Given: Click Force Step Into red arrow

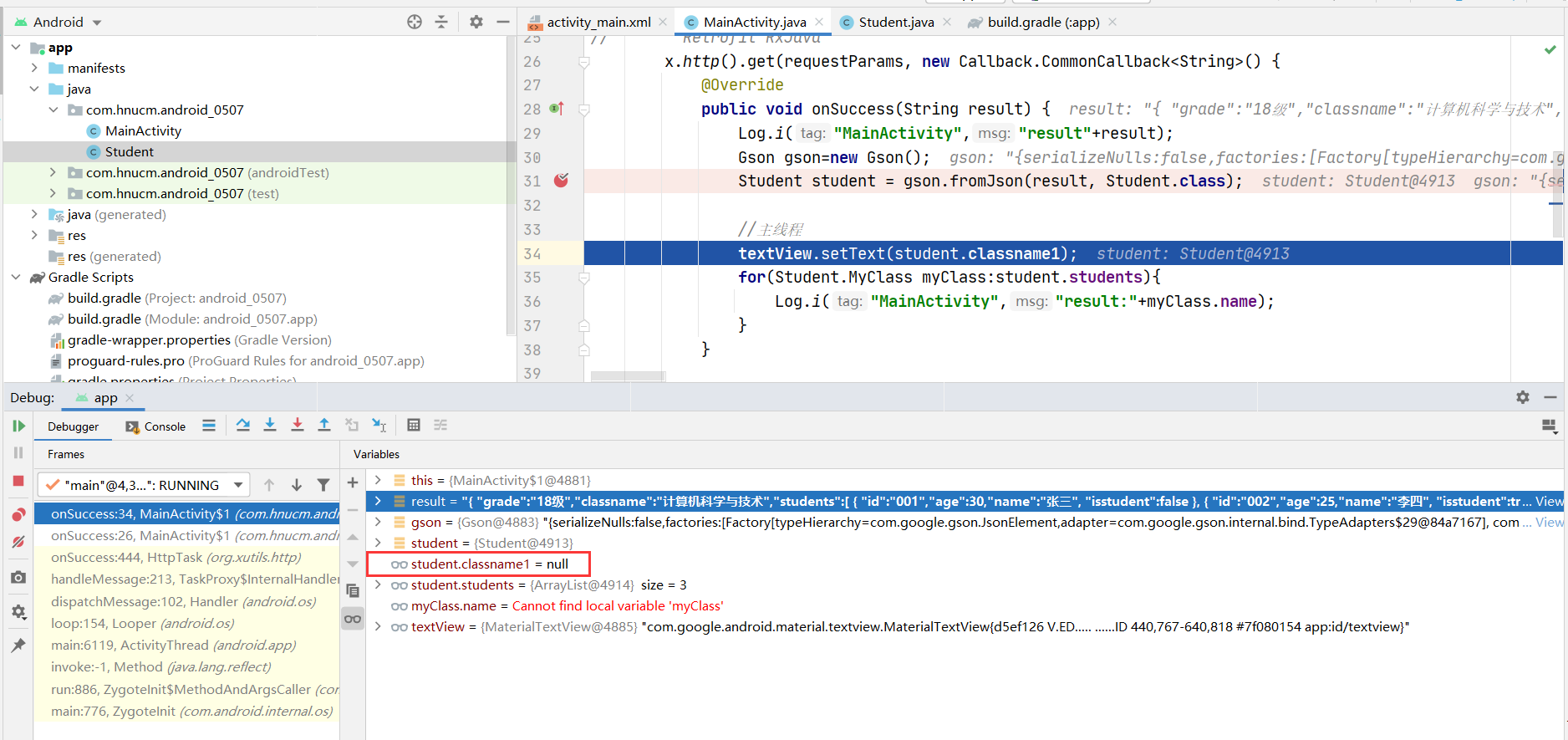Looking at the screenshot, I should 298,425.
